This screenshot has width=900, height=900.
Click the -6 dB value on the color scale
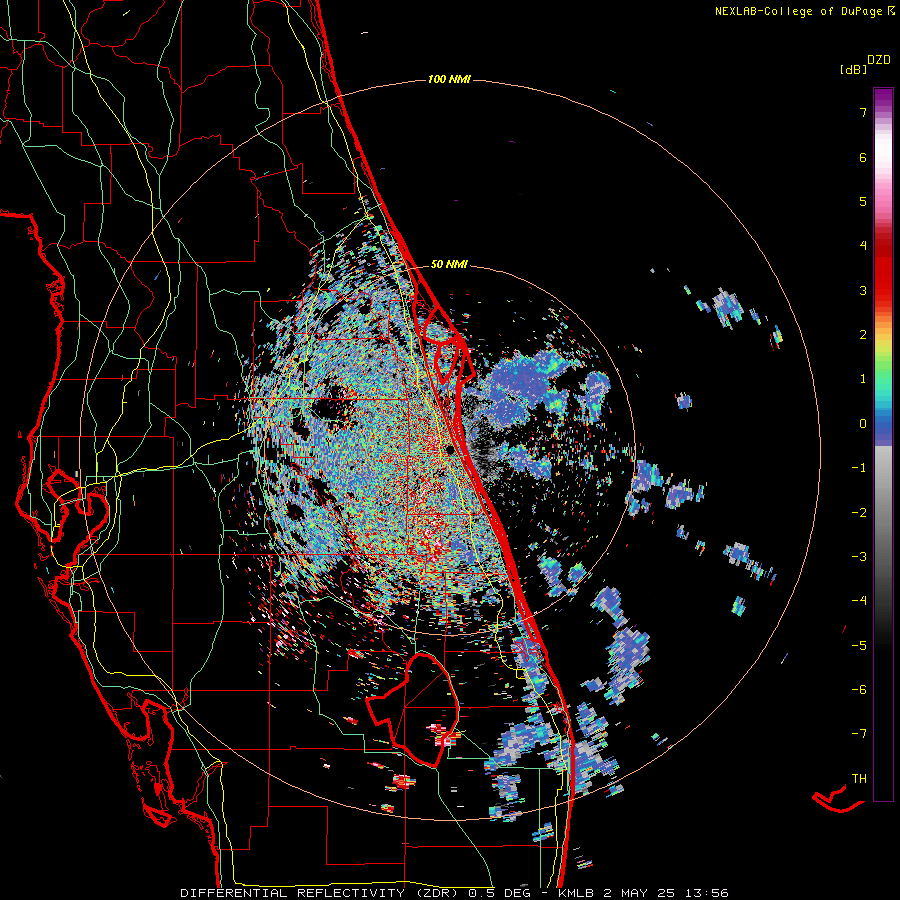[x=859, y=690]
